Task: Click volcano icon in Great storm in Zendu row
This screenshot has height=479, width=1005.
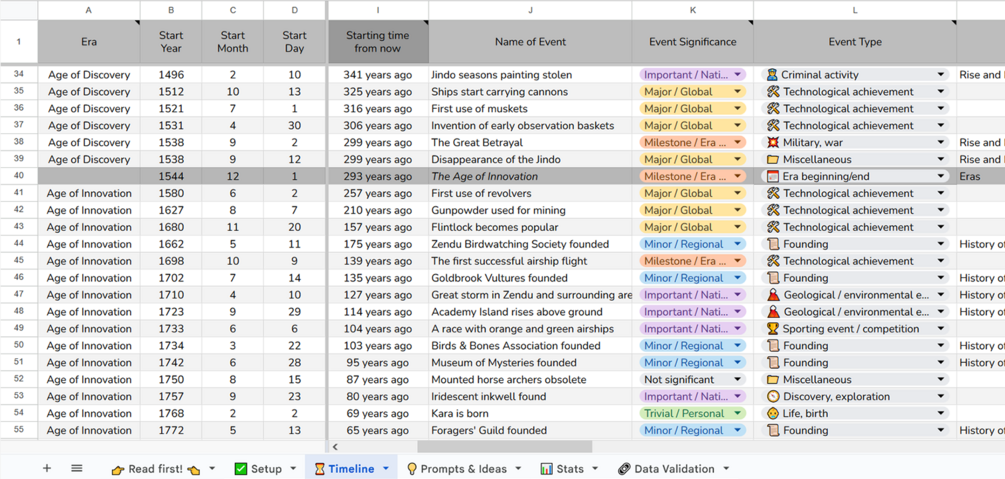Action: click(772, 295)
